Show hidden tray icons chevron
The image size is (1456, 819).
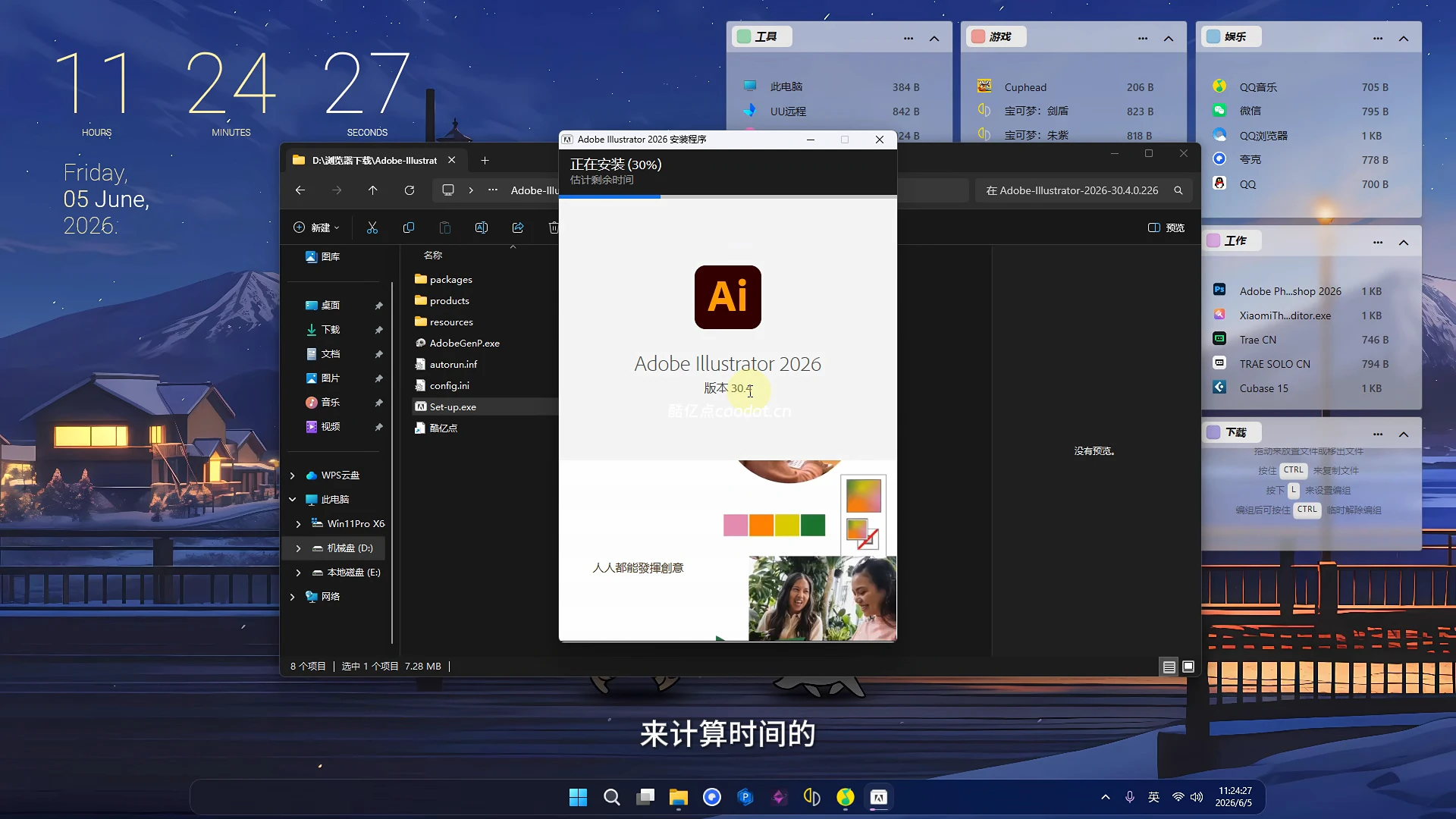[x=1105, y=797]
